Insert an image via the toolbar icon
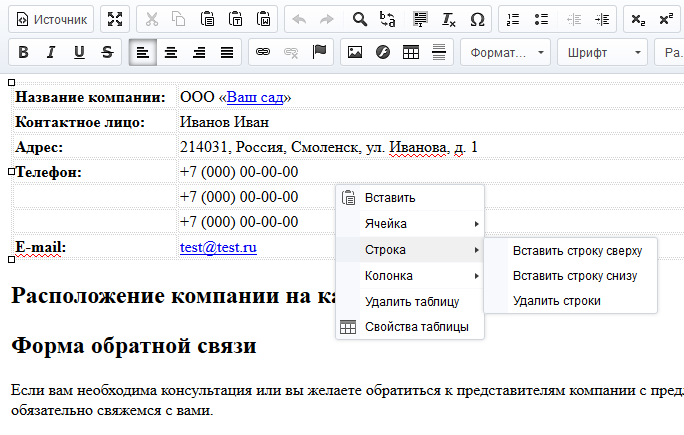 (354, 51)
